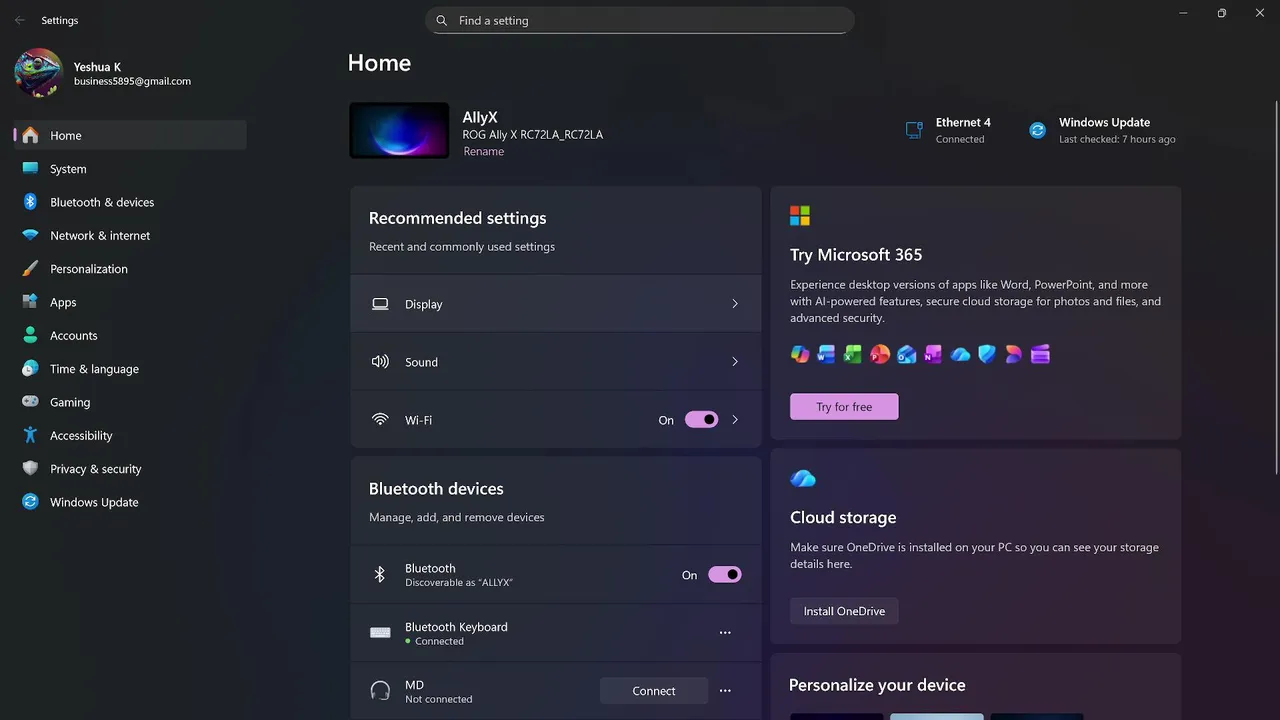1280x720 pixels.
Task: Click the Privacy & security shield icon
Action: (30, 469)
